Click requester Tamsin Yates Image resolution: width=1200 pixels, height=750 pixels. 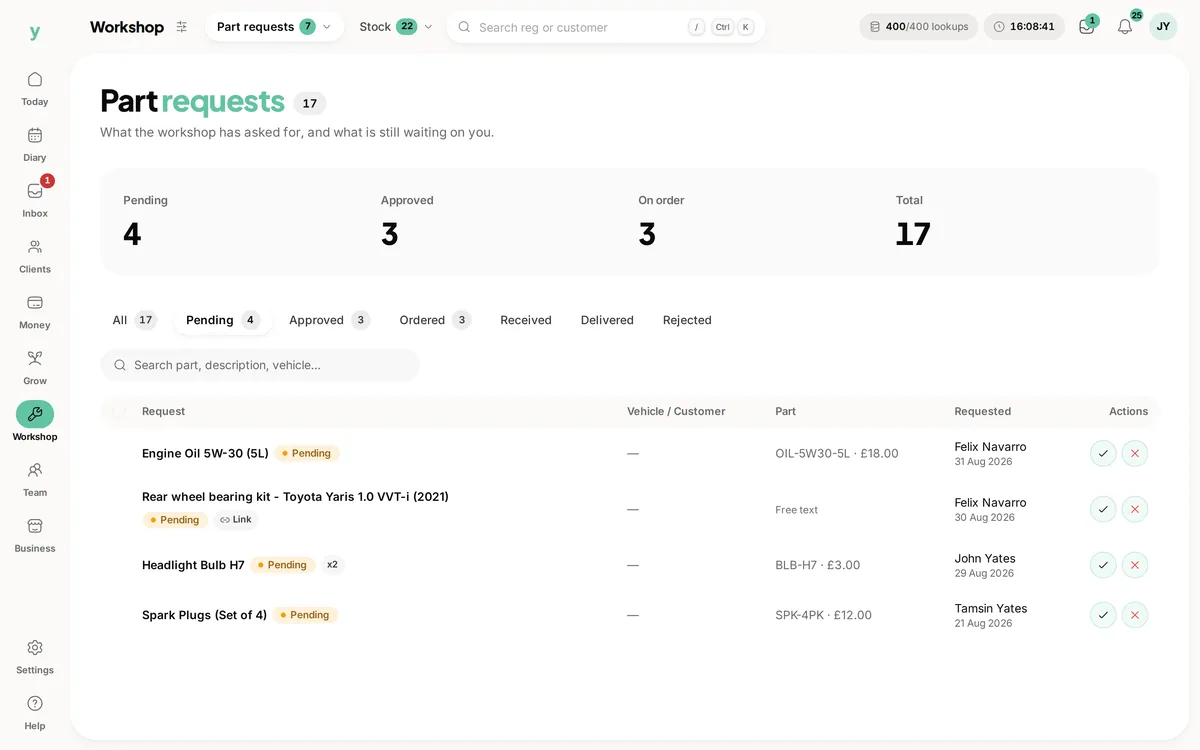(x=991, y=608)
